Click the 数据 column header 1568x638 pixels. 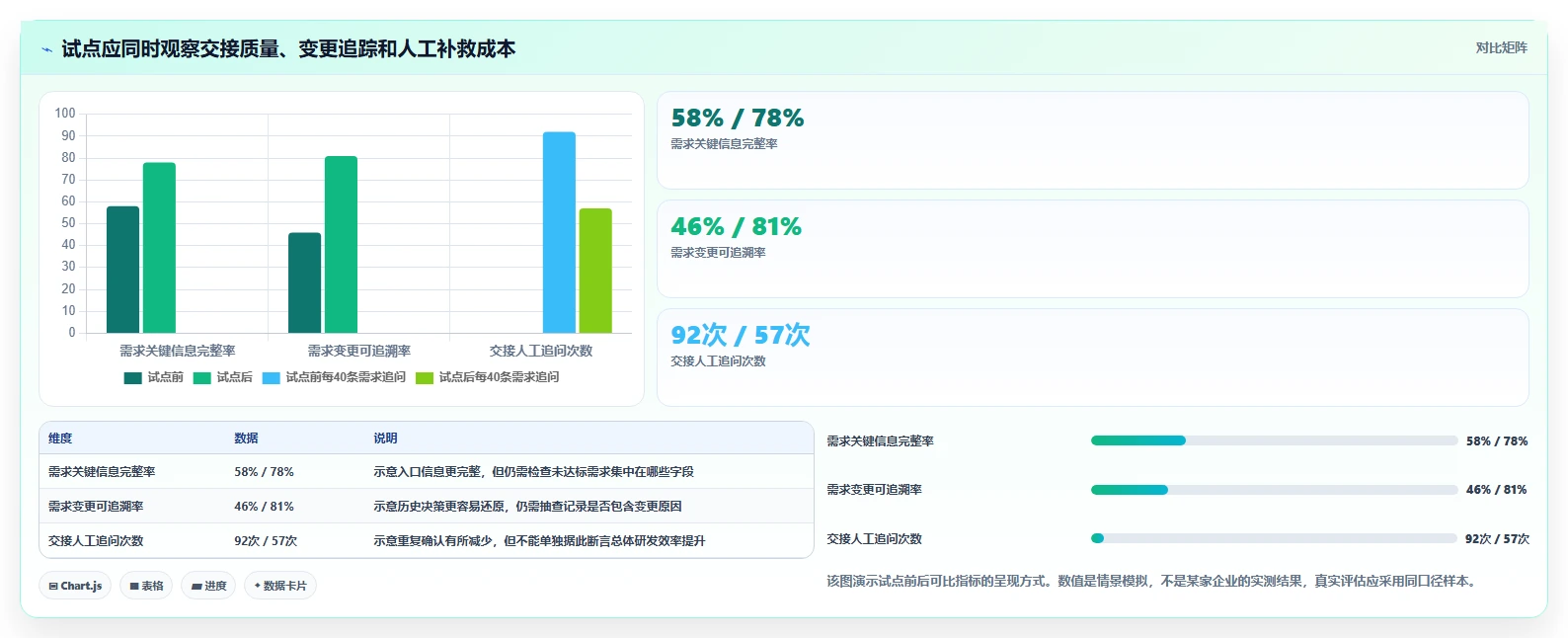[x=246, y=439]
